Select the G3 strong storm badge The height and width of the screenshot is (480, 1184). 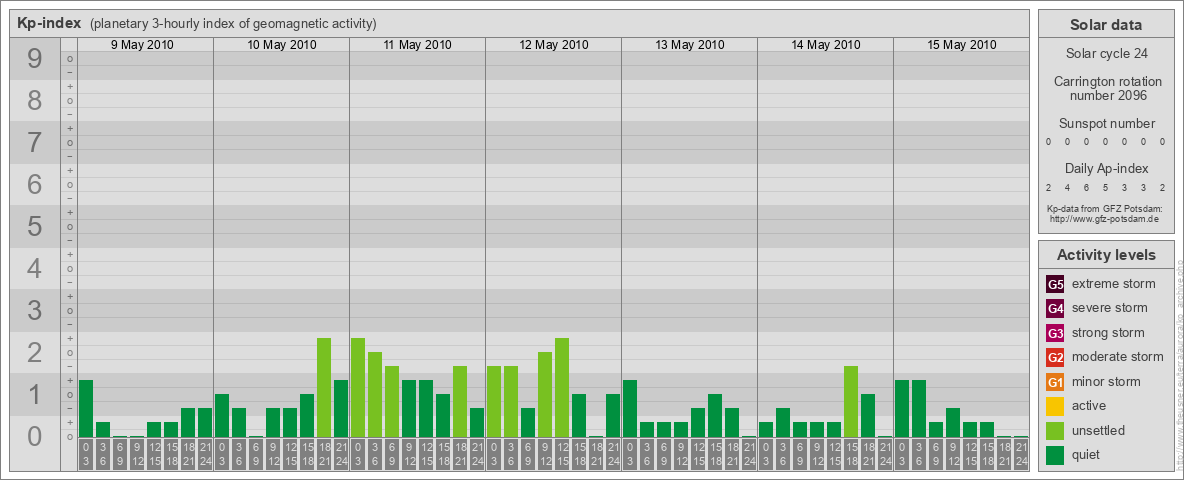click(1055, 333)
